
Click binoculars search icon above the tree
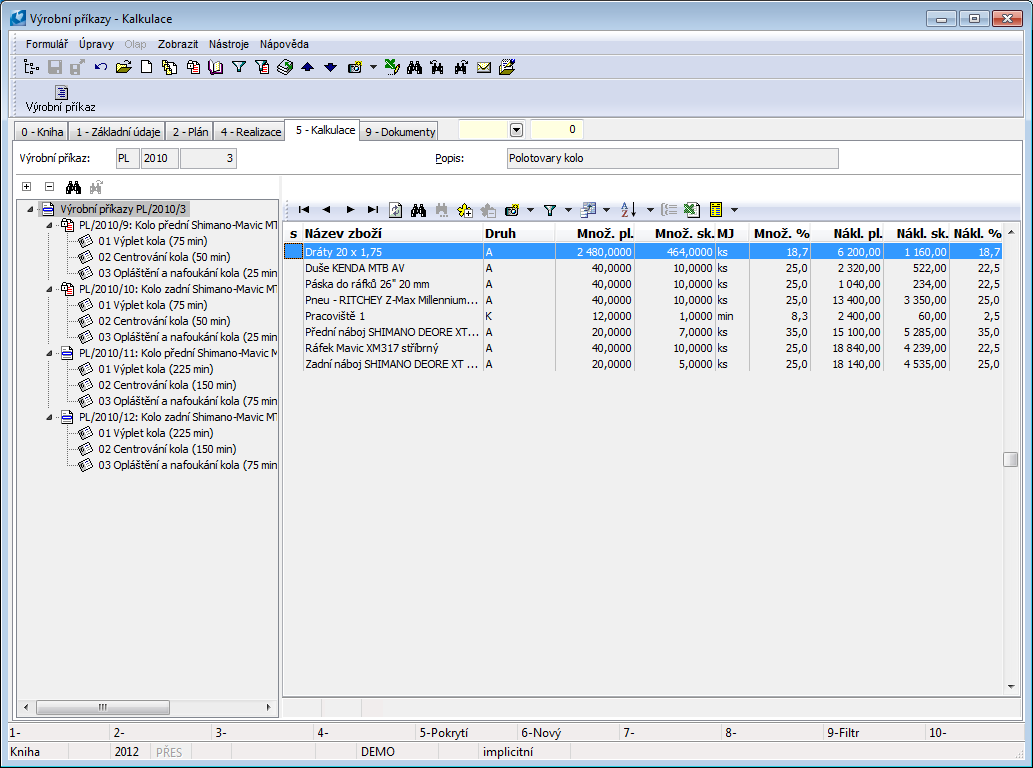point(73,187)
